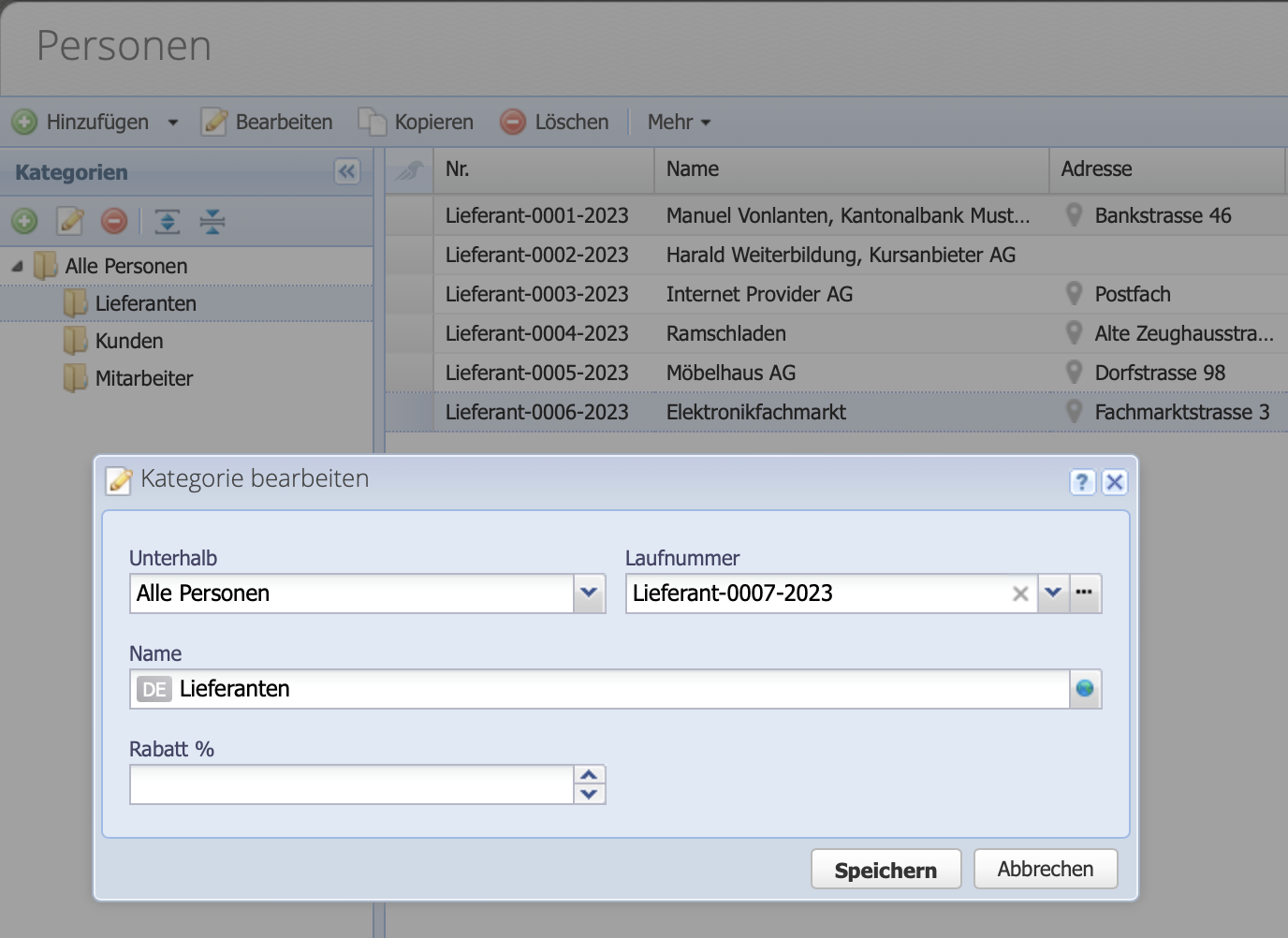Viewport: 1288px width, 938px height.
Task: Open the Laufnummer dropdown arrow
Action: (1053, 594)
